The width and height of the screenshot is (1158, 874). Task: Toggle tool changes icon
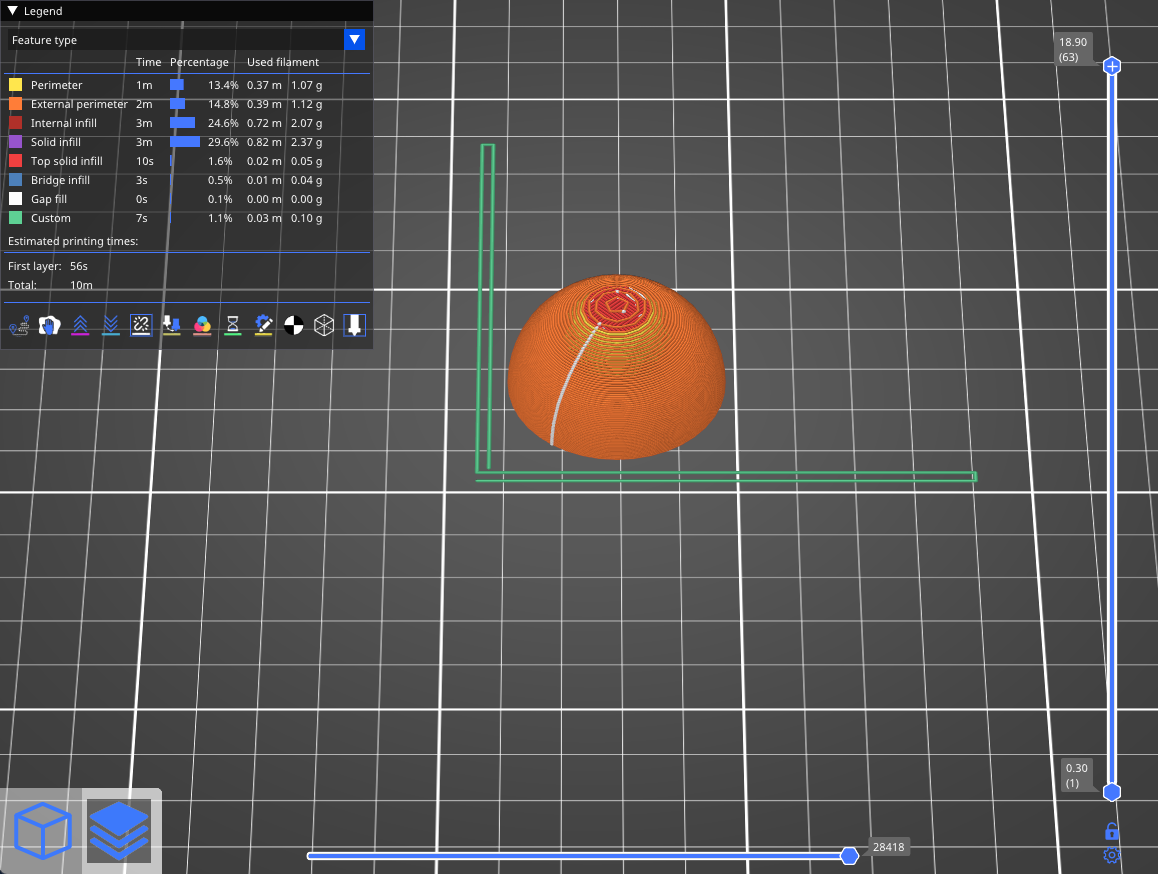pyautogui.click(x=171, y=325)
